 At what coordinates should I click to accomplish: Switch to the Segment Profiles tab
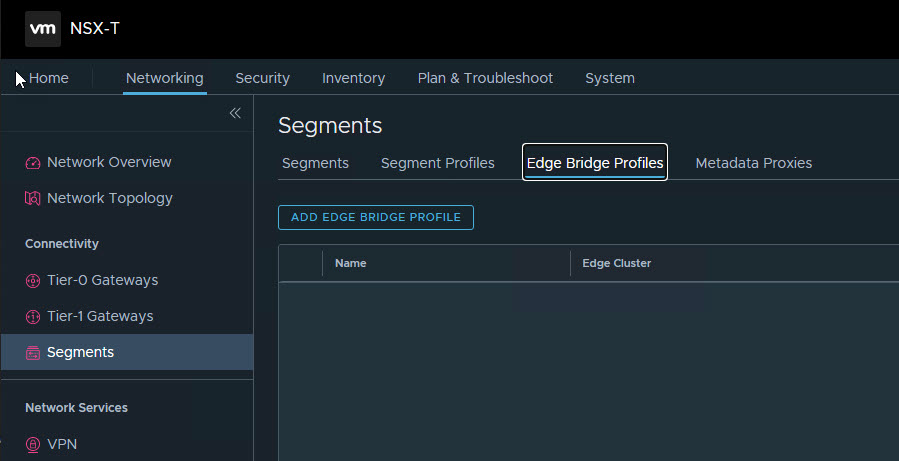click(437, 163)
